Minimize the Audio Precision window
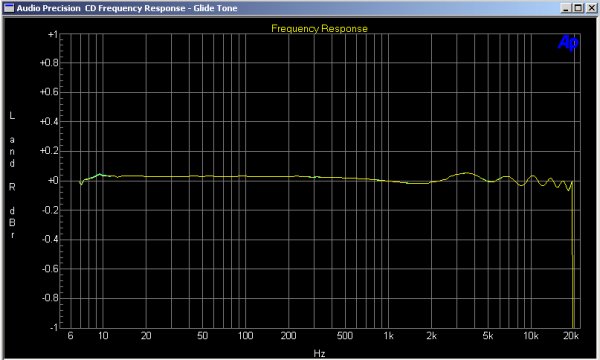 tap(566, 8)
